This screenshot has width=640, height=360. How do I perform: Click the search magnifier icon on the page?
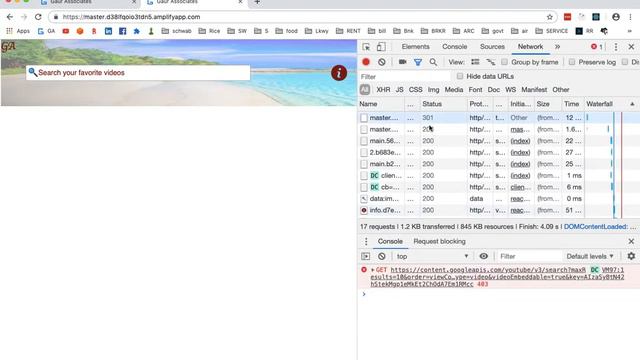tap(32, 72)
